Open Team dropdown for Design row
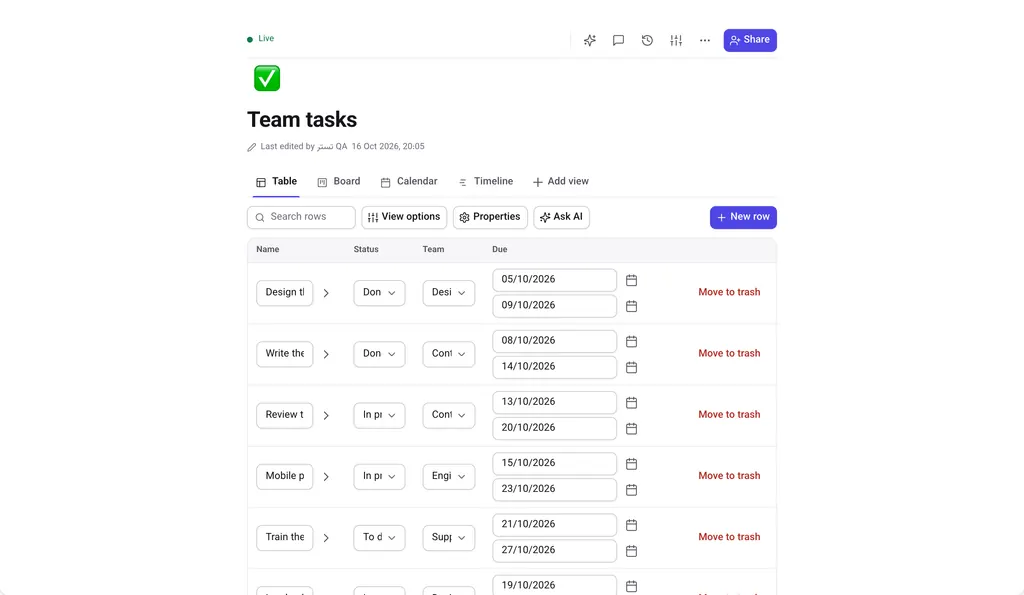This screenshot has height=595, width=1024. 449,293
